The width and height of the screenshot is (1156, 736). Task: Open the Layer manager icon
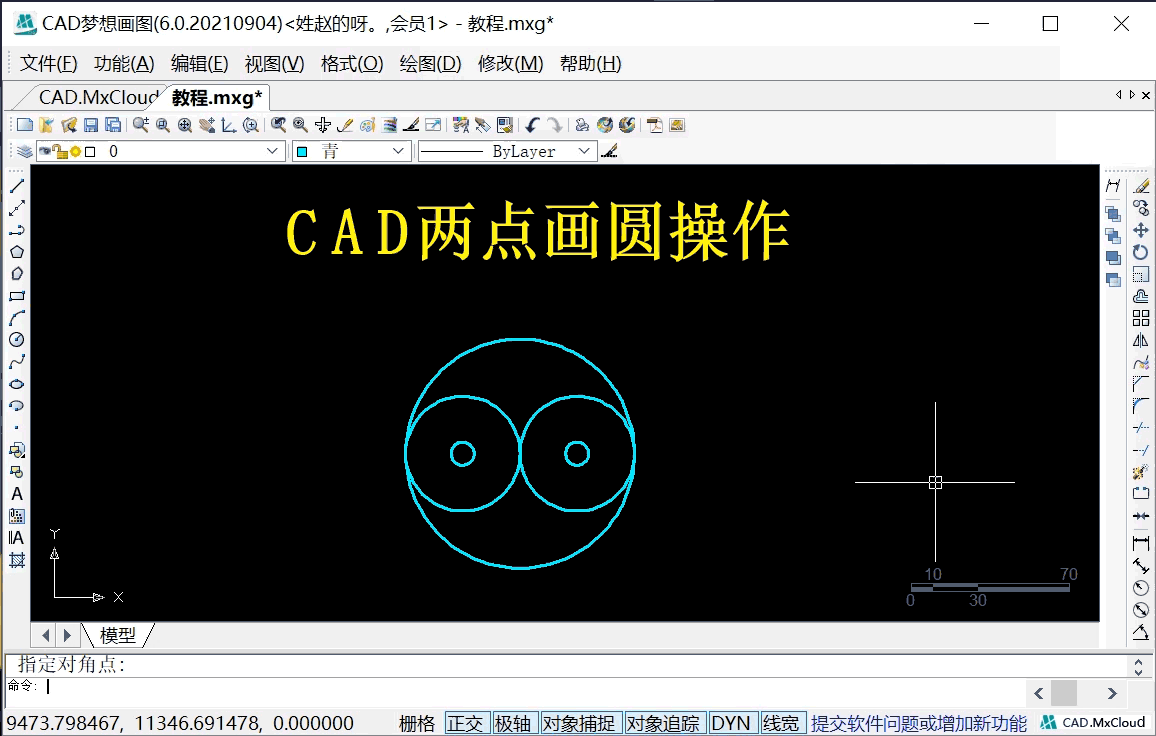[24, 151]
